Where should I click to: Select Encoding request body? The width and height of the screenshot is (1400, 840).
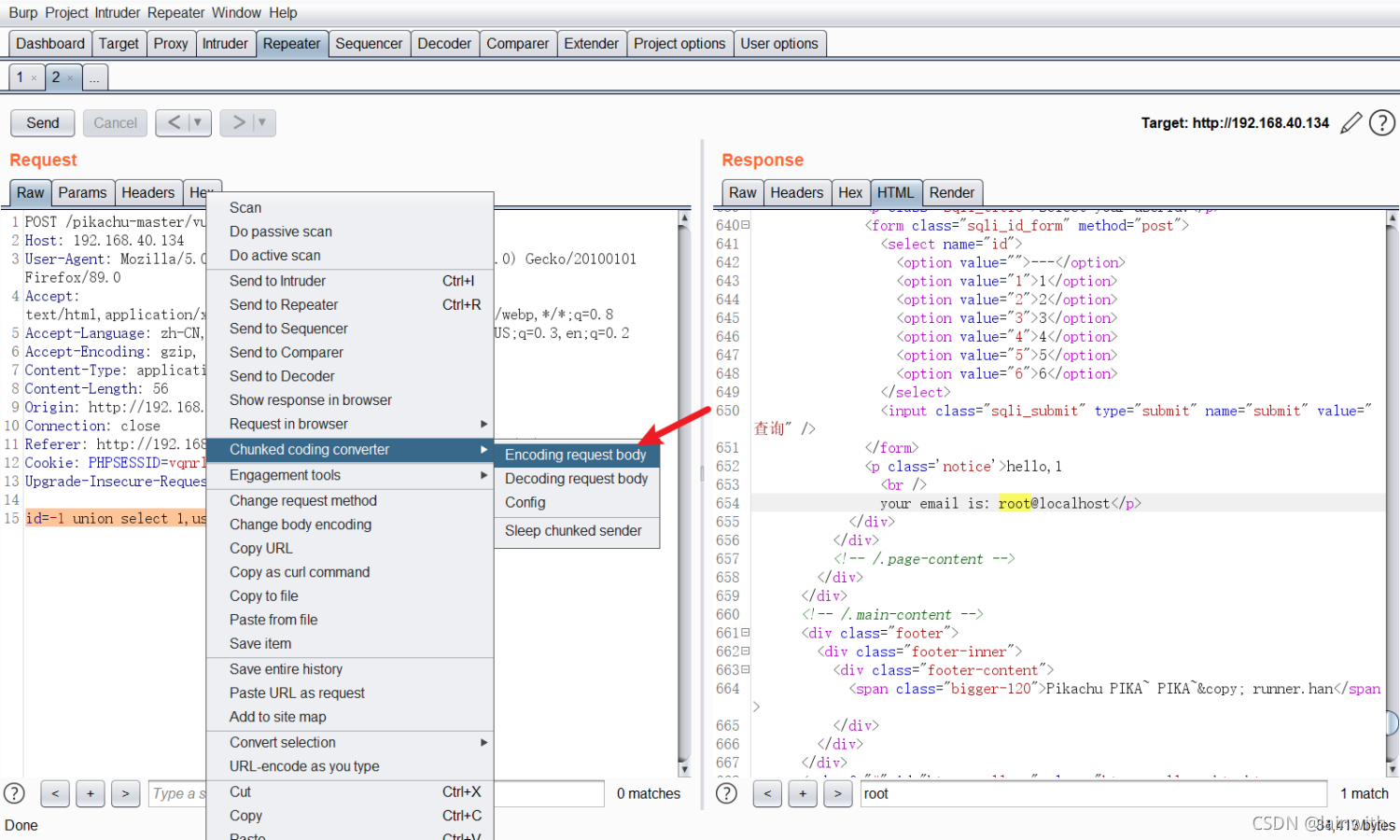pos(576,455)
